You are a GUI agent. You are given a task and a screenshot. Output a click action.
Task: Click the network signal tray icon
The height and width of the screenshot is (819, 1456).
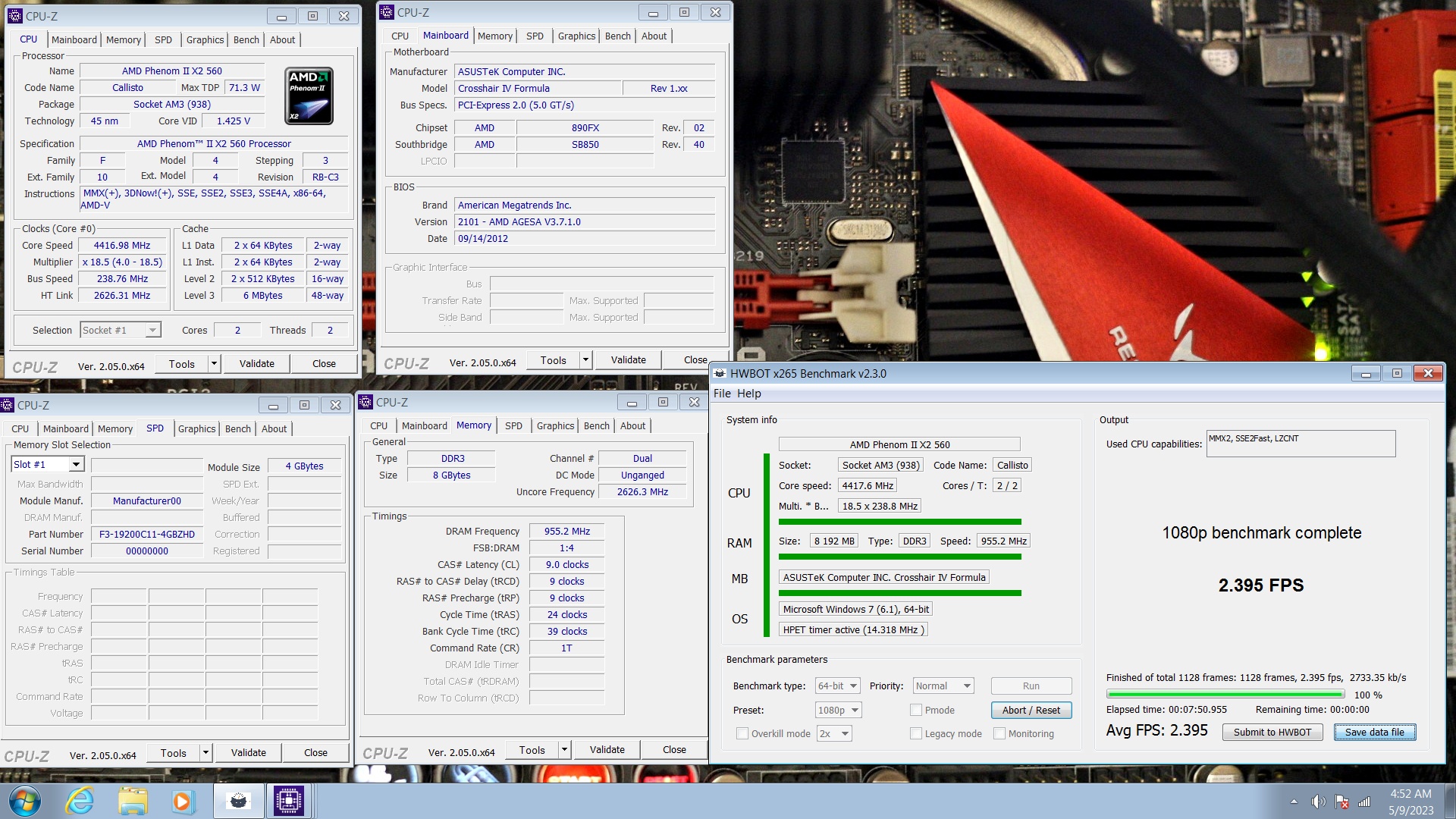click(x=1364, y=802)
